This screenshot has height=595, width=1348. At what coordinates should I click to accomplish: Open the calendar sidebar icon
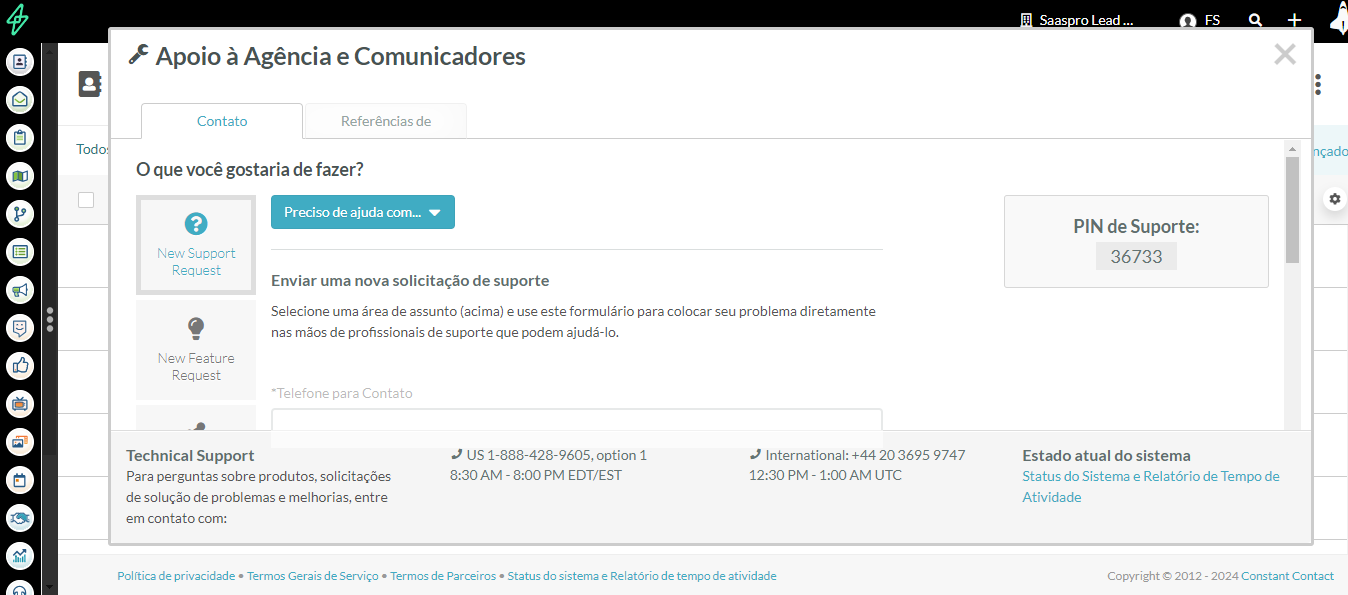20,480
